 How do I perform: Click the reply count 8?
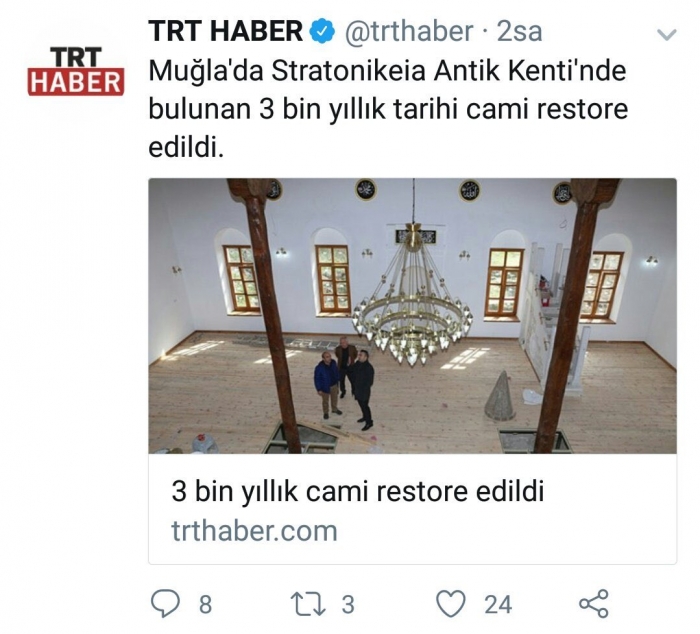[x=205, y=605]
